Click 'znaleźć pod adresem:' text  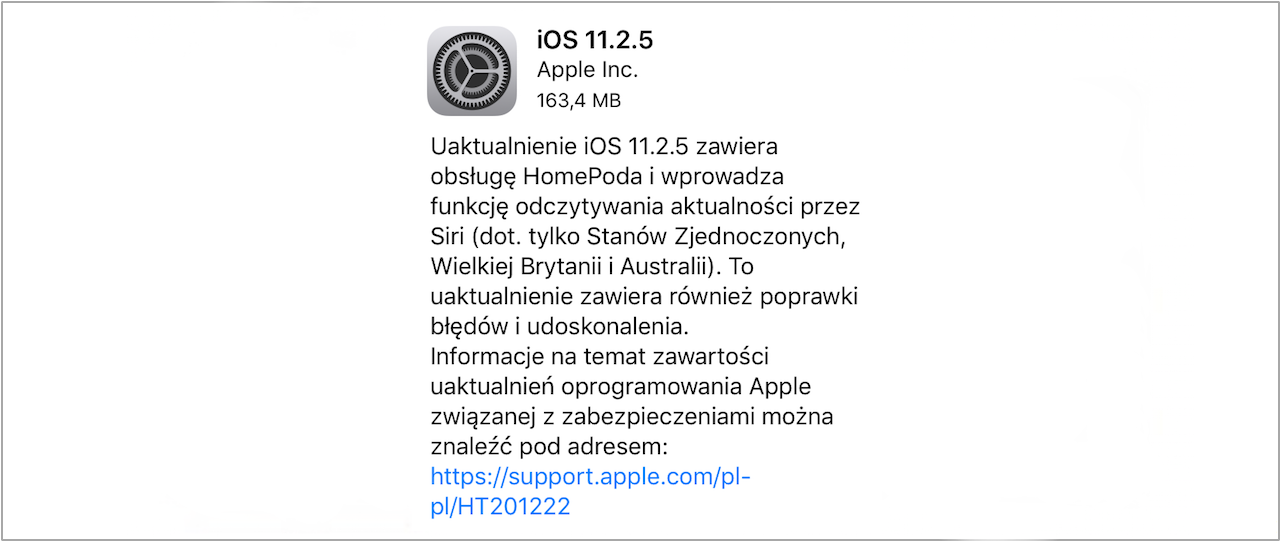tap(549, 447)
